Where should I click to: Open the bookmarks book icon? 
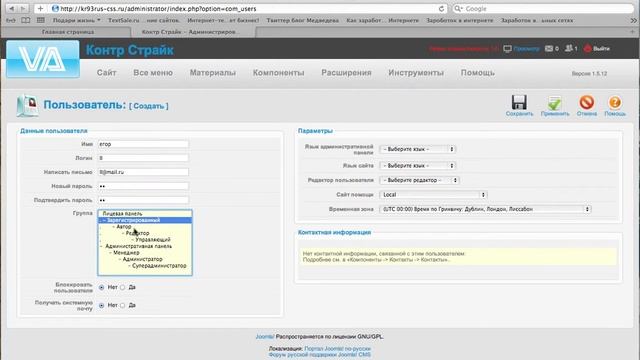click(x=26, y=20)
